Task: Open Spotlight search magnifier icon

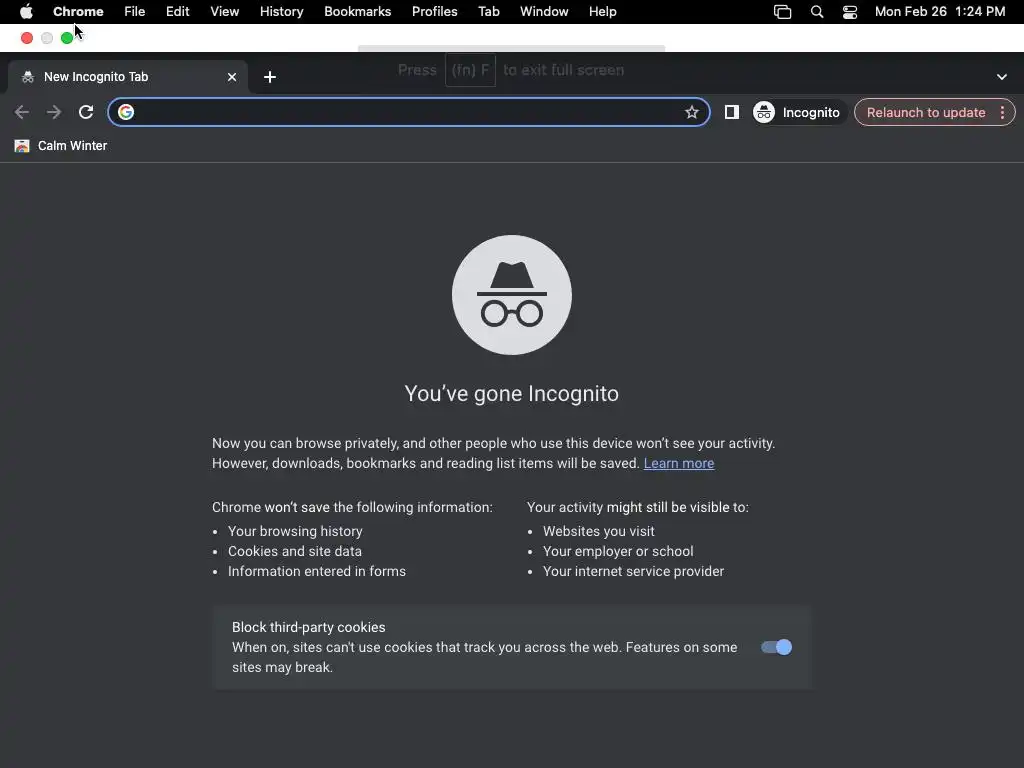Action: click(x=816, y=12)
